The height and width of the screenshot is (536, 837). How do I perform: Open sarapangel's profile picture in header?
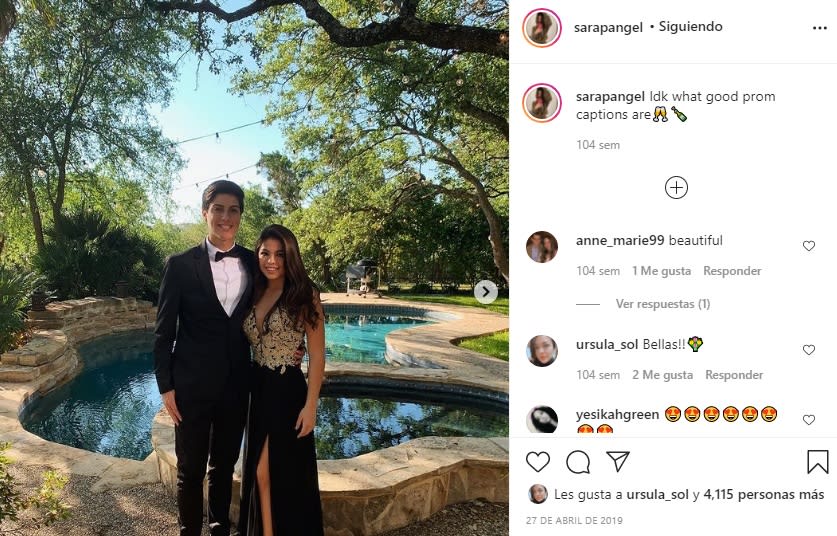(x=541, y=28)
